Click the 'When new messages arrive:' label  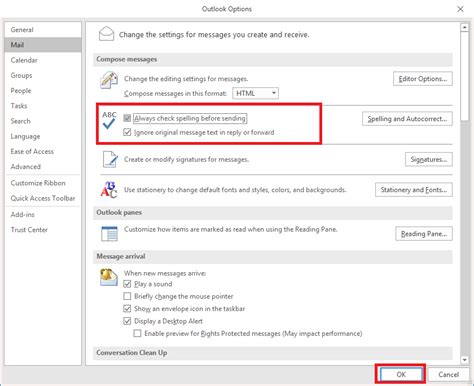pos(165,273)
